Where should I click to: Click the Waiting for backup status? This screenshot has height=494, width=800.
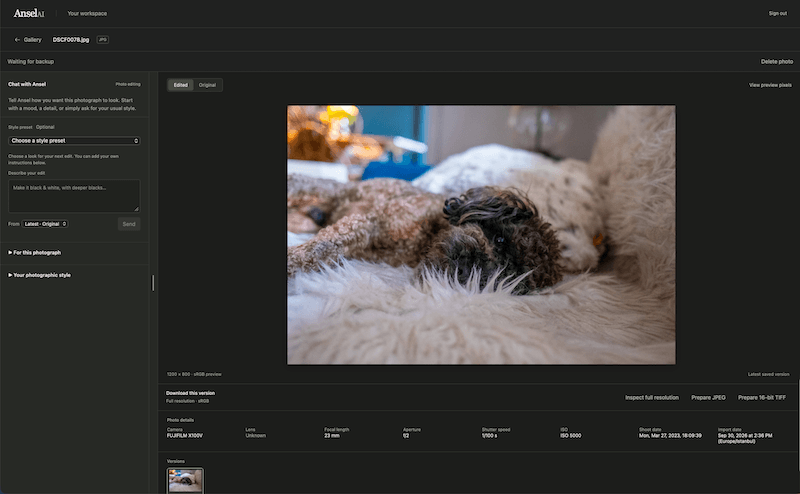31,61
